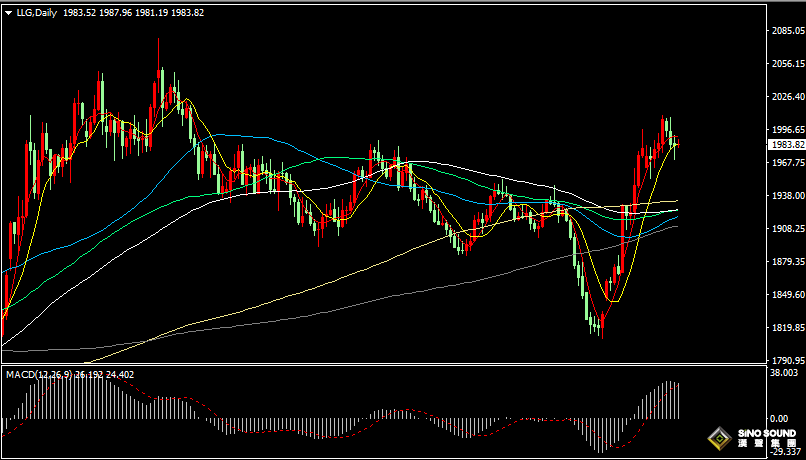This screenshot has height=460, width=806.
Task: Click the 1819.85 price axis label
Action: tap(788, 328)
